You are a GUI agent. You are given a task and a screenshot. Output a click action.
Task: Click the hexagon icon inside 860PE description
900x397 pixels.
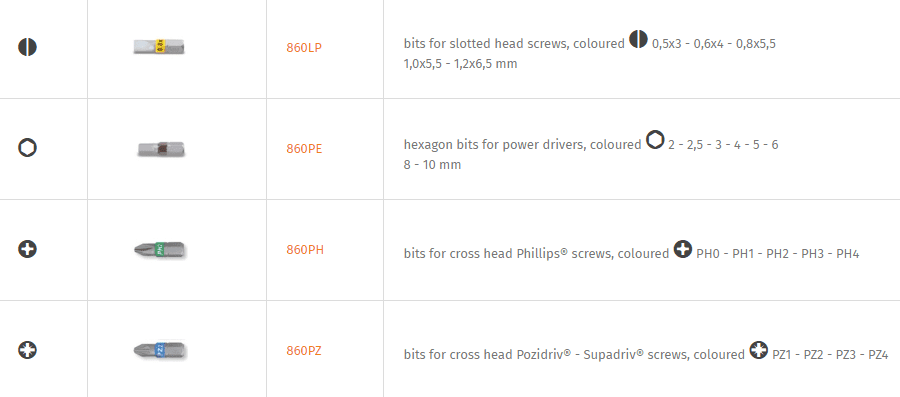click(655, 140)
